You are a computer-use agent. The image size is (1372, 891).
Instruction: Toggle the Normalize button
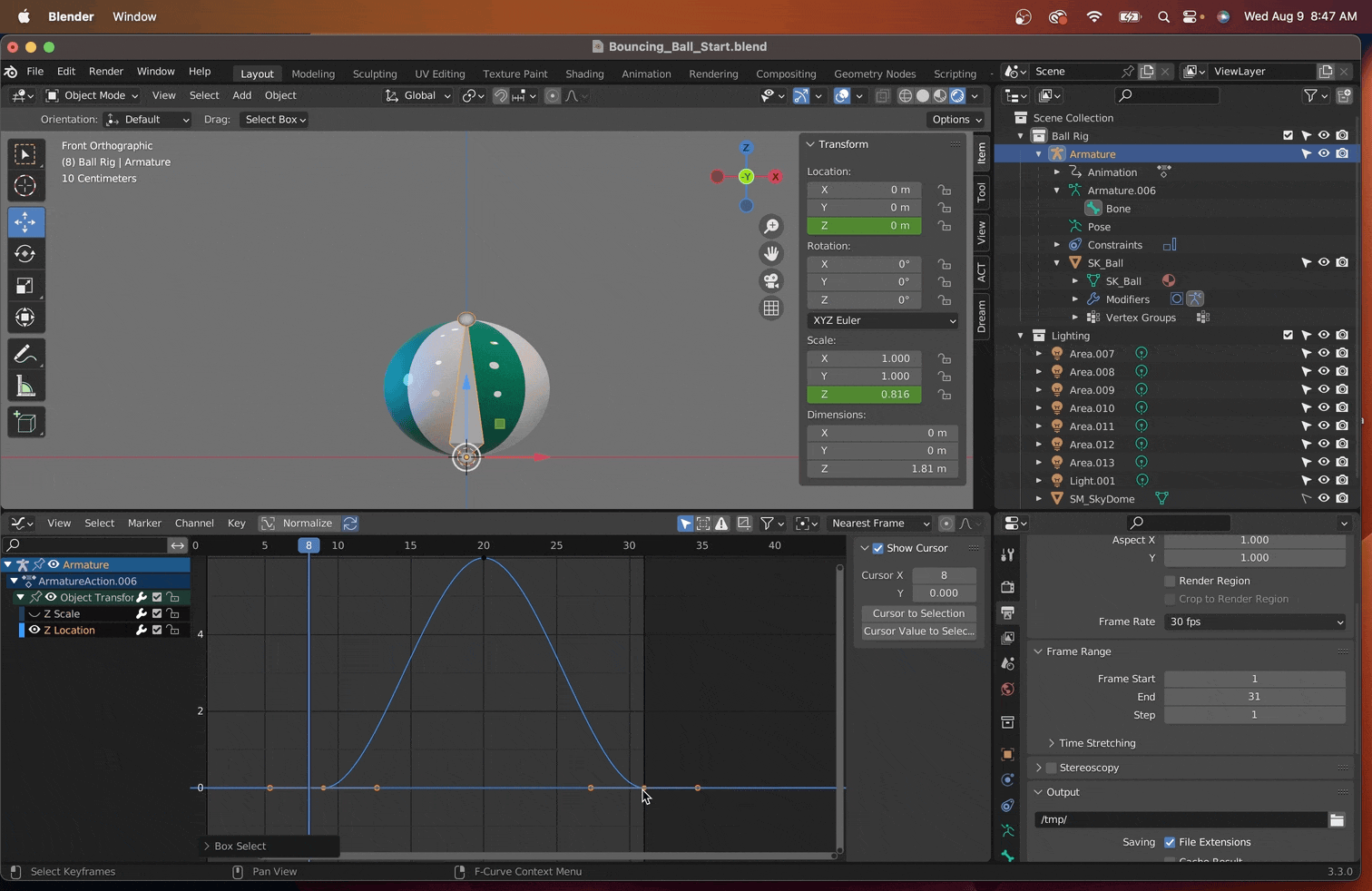(298, 524)
